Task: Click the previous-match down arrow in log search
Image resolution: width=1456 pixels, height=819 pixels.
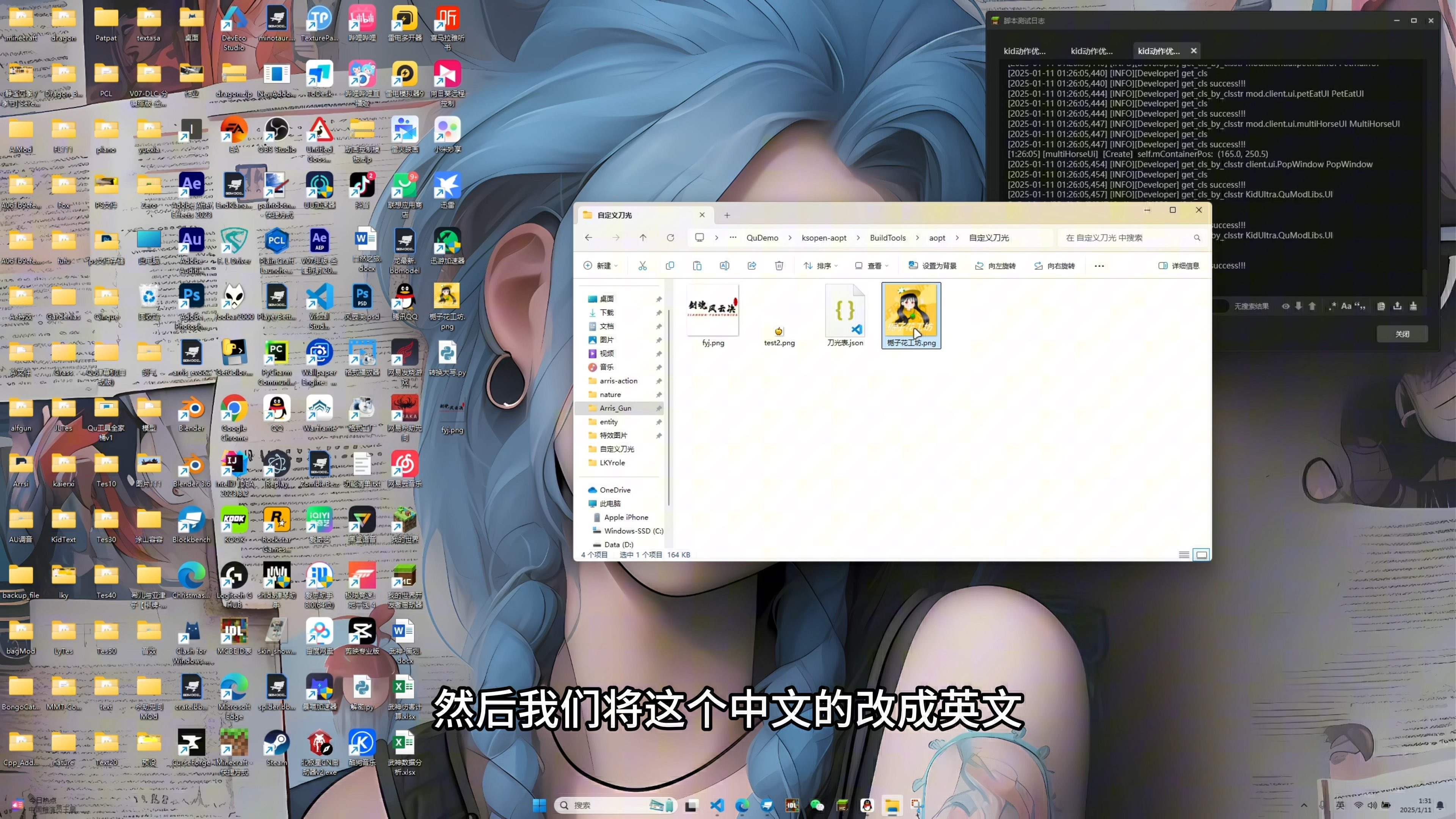Action: click(x=1299, y=306)
